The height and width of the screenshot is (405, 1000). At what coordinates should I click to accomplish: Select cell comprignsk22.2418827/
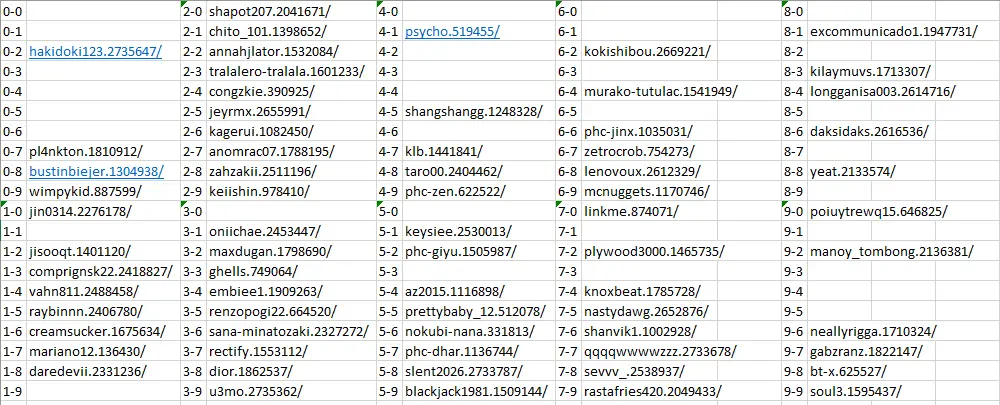click(103, 271)
